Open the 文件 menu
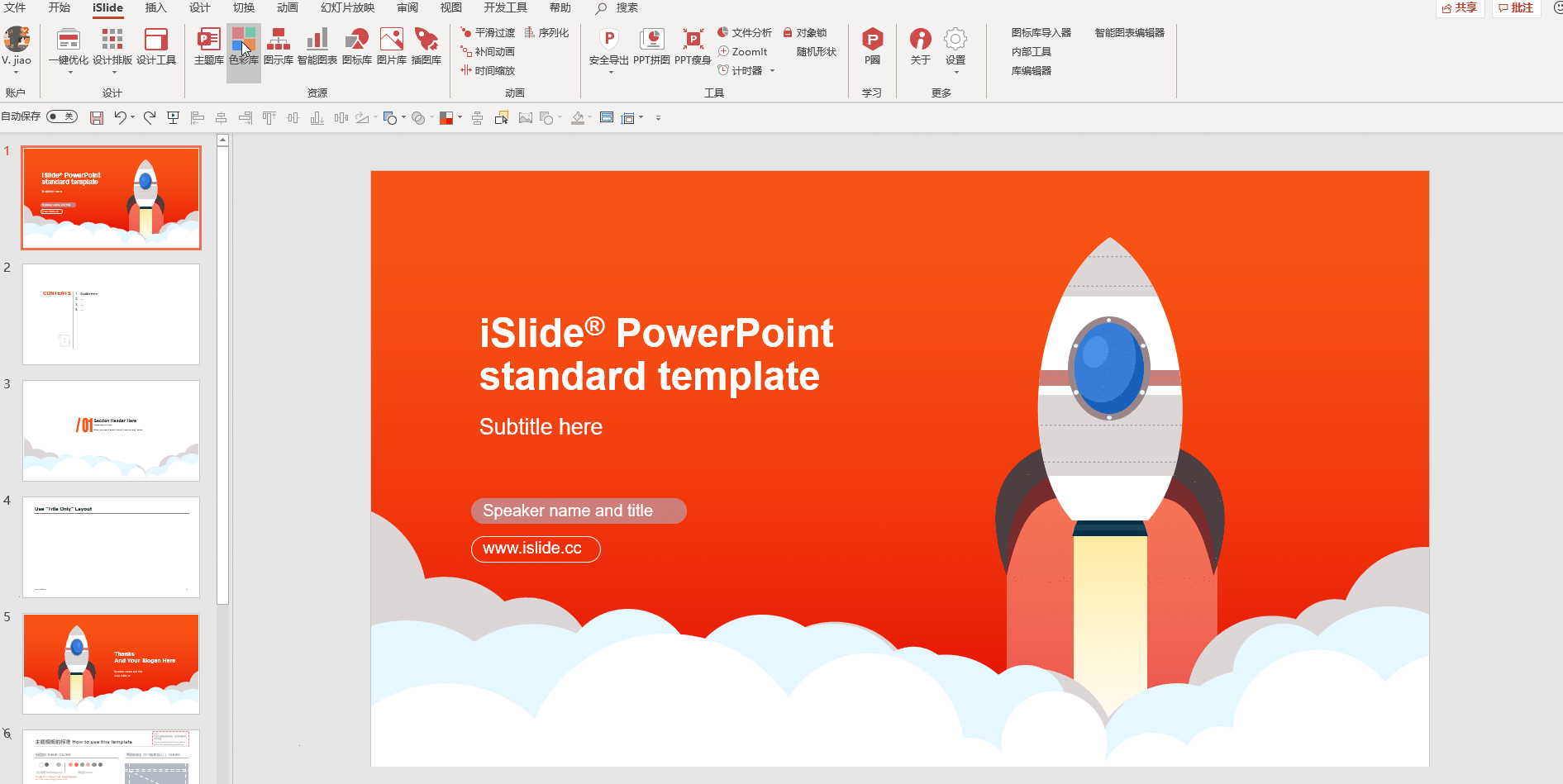 15,8
